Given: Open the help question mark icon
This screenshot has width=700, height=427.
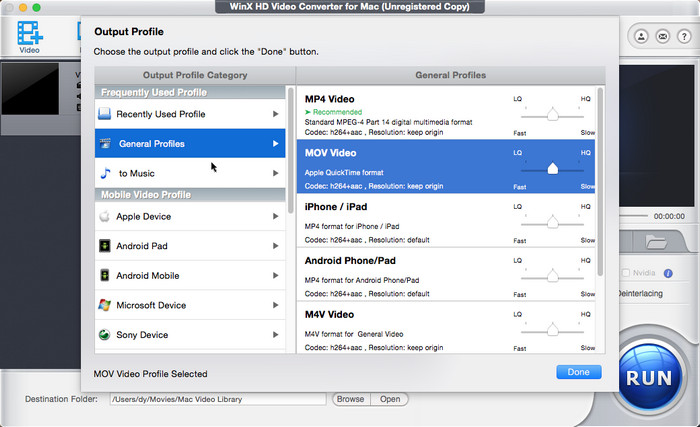Looking at the screenshot, I should (684, 37).
